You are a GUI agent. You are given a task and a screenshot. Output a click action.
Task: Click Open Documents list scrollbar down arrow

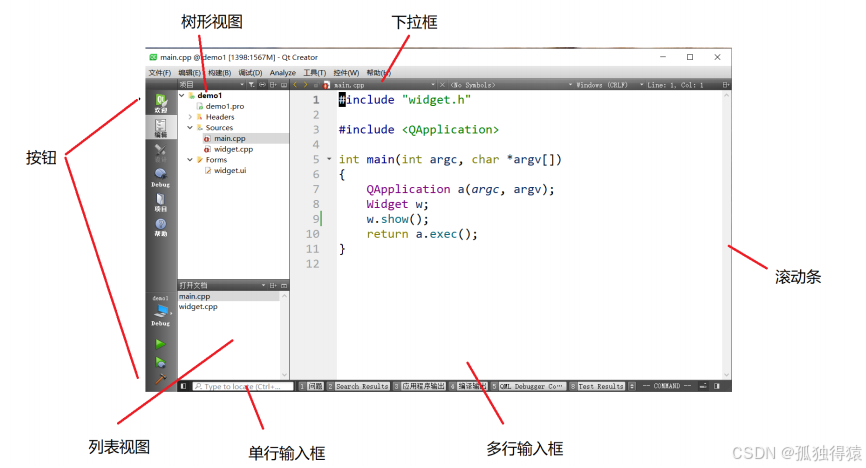click(x=284, y=375)
